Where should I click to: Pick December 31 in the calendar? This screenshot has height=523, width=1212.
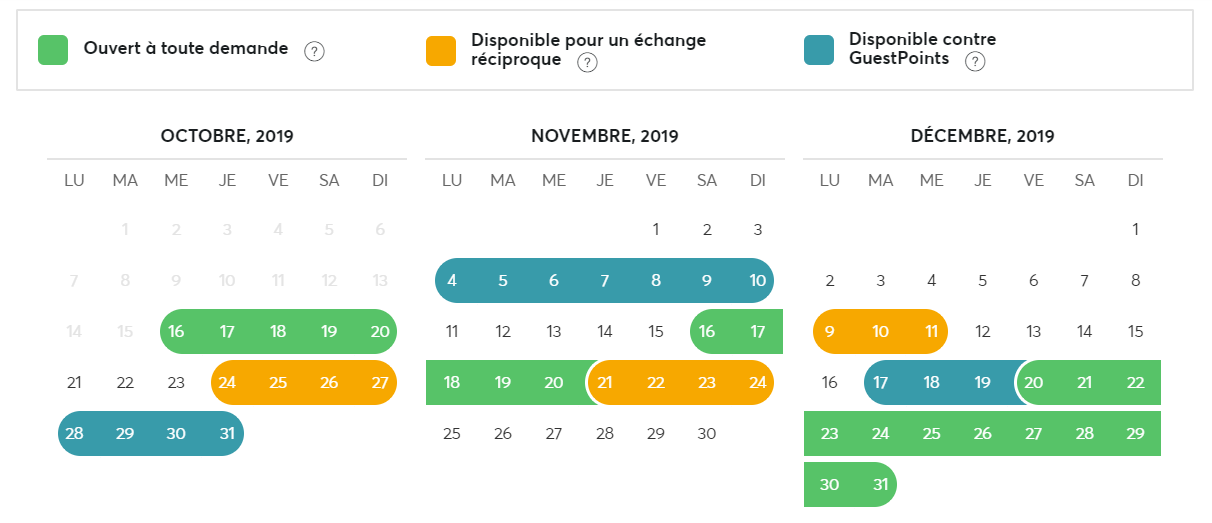(x=881, y=485)
